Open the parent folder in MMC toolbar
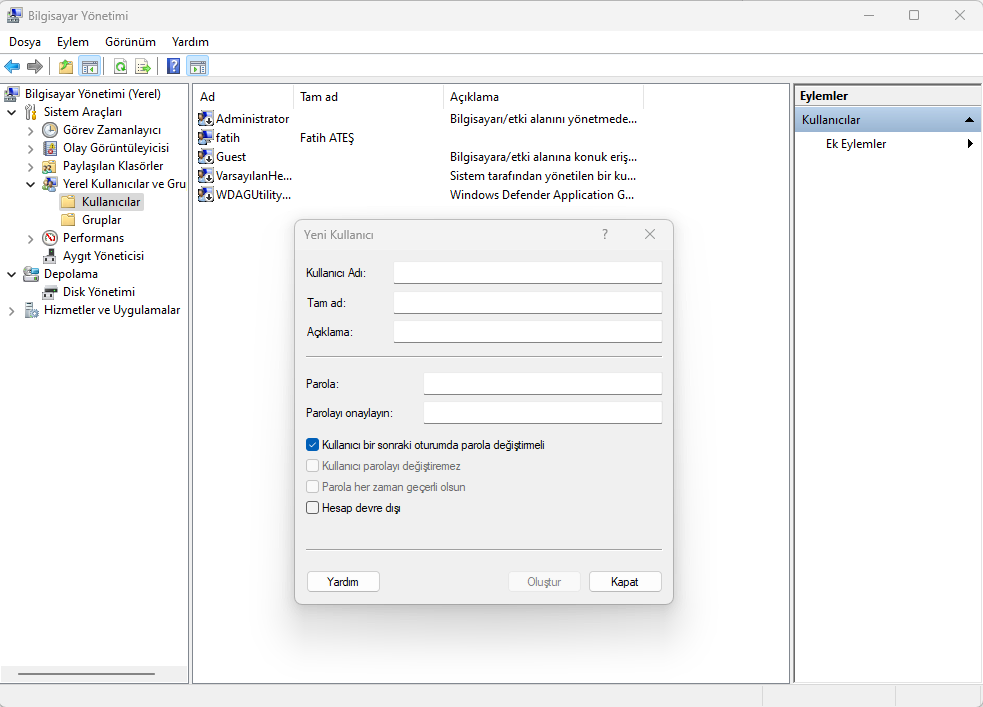 click(x=64, y=66)
